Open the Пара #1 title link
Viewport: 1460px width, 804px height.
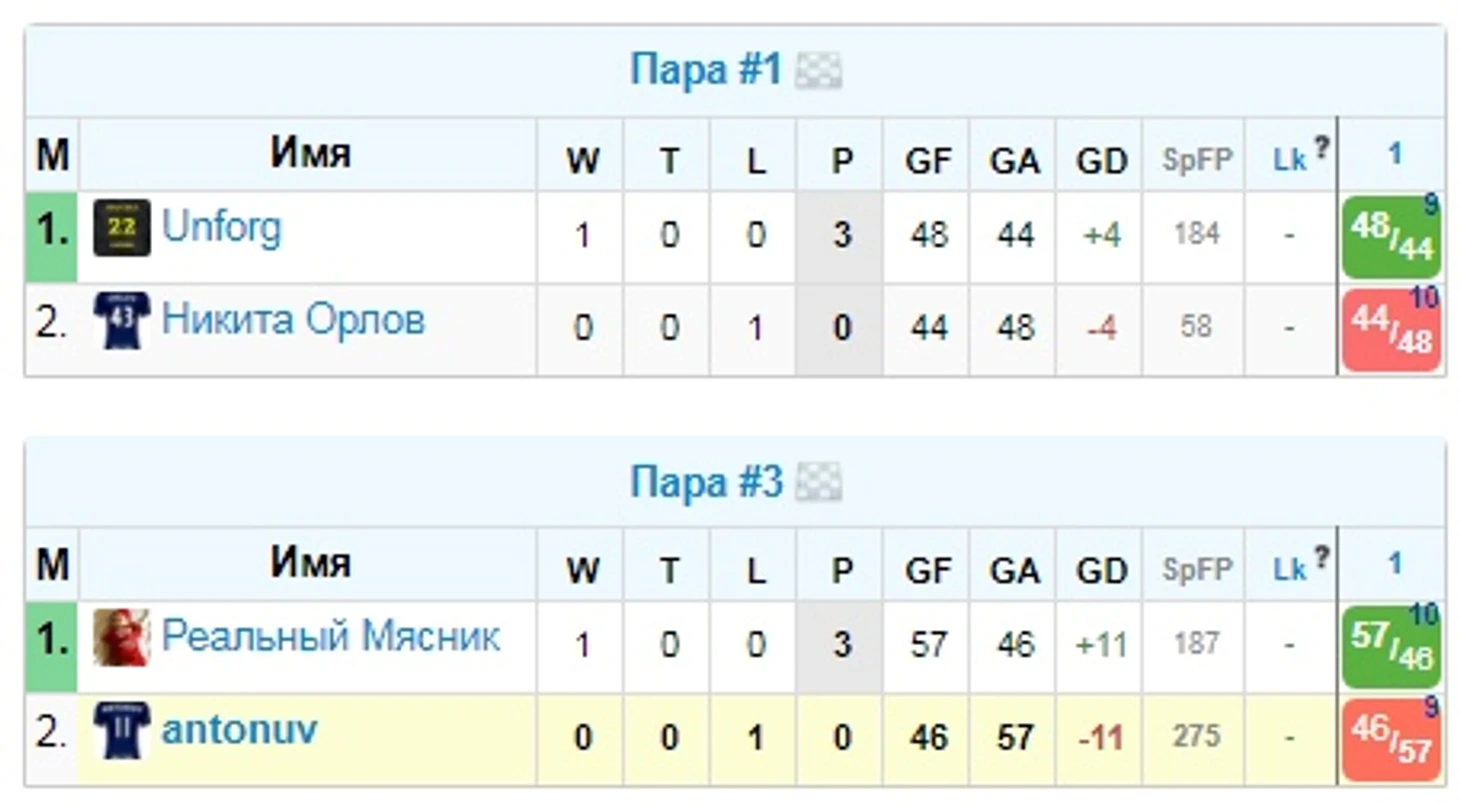pos(706,71)
